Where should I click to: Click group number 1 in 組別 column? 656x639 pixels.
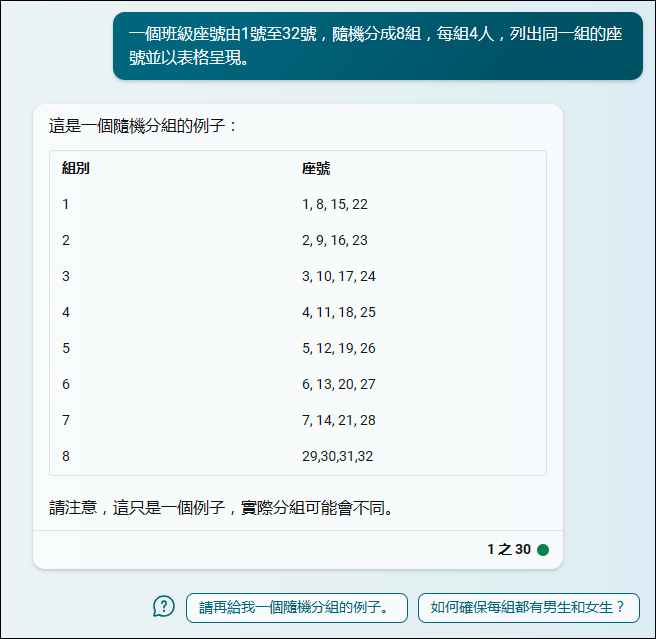[66, 204]
